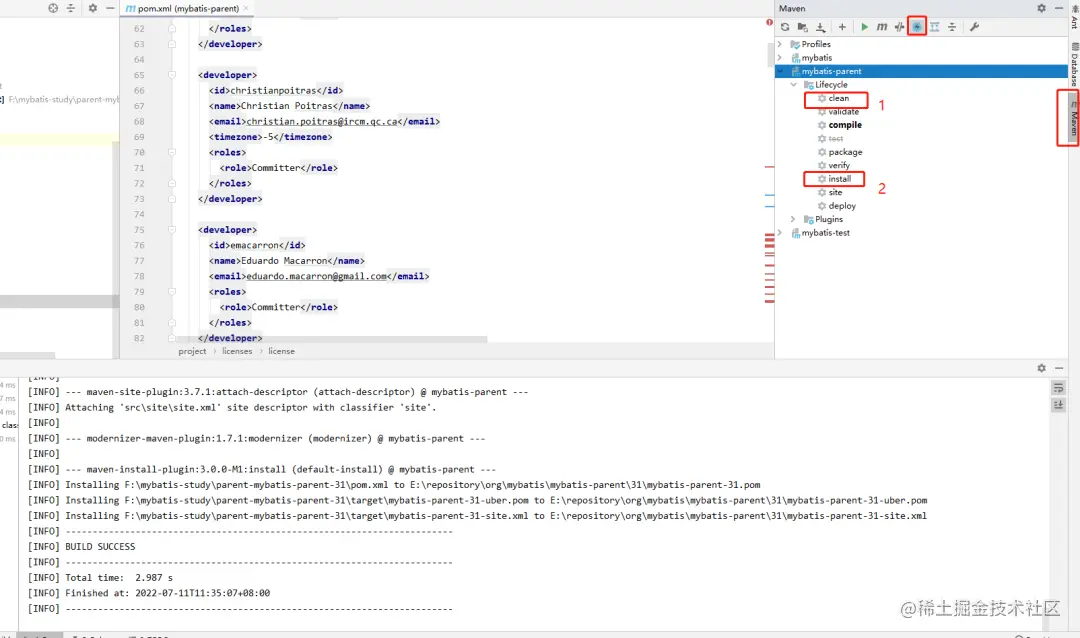
Task: Click the eduardo.macarron@gmail.com email text
Action: coord(317,276)
